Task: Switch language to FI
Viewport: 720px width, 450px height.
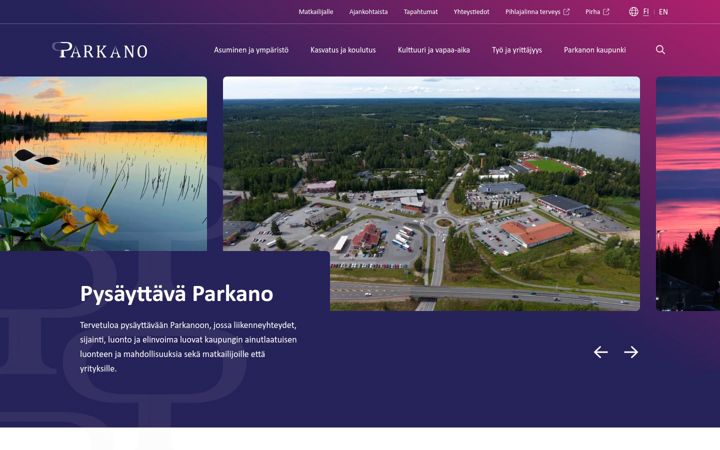Action: click(646, 12)
